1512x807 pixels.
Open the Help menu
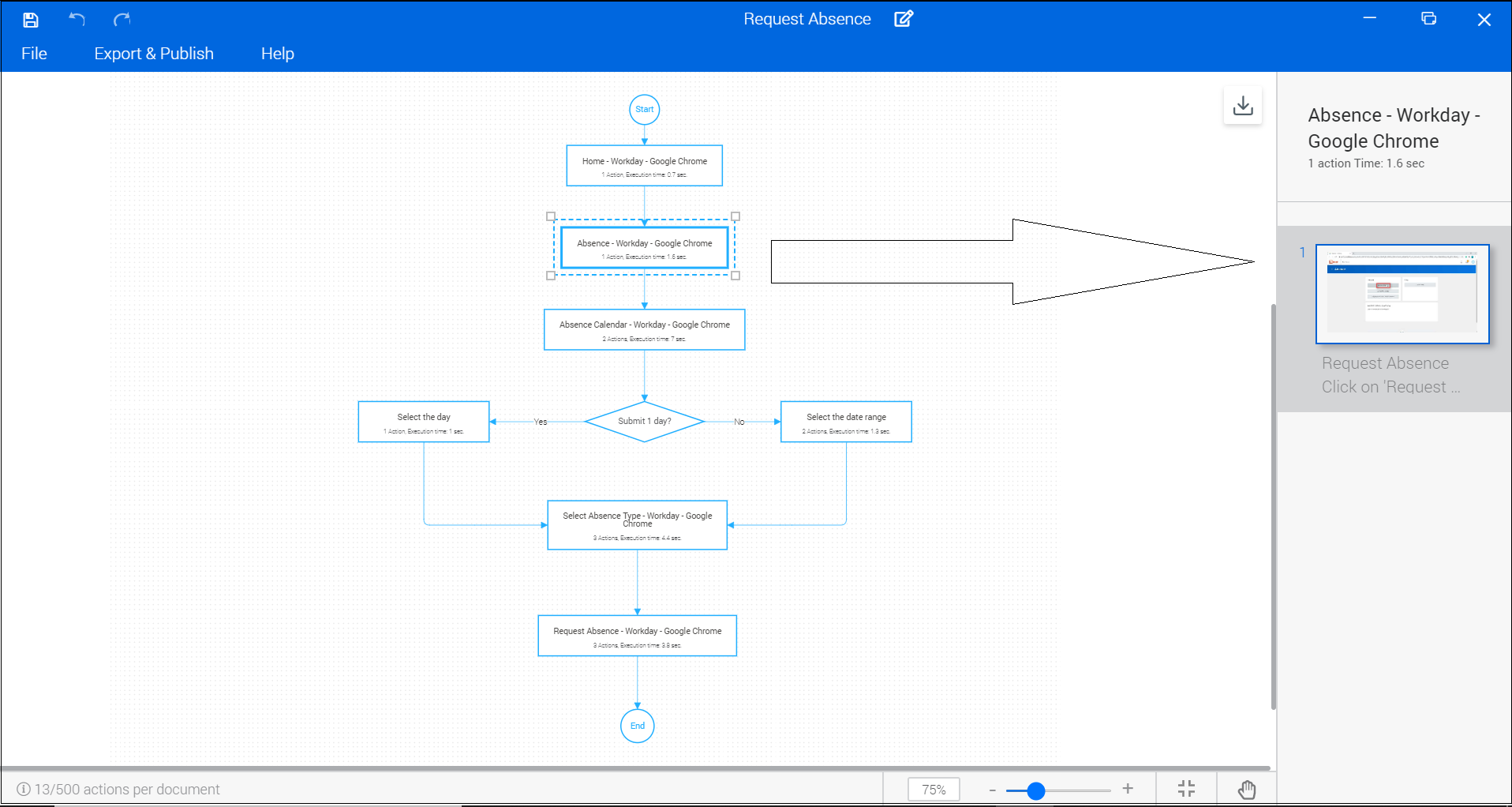[277, 53]
